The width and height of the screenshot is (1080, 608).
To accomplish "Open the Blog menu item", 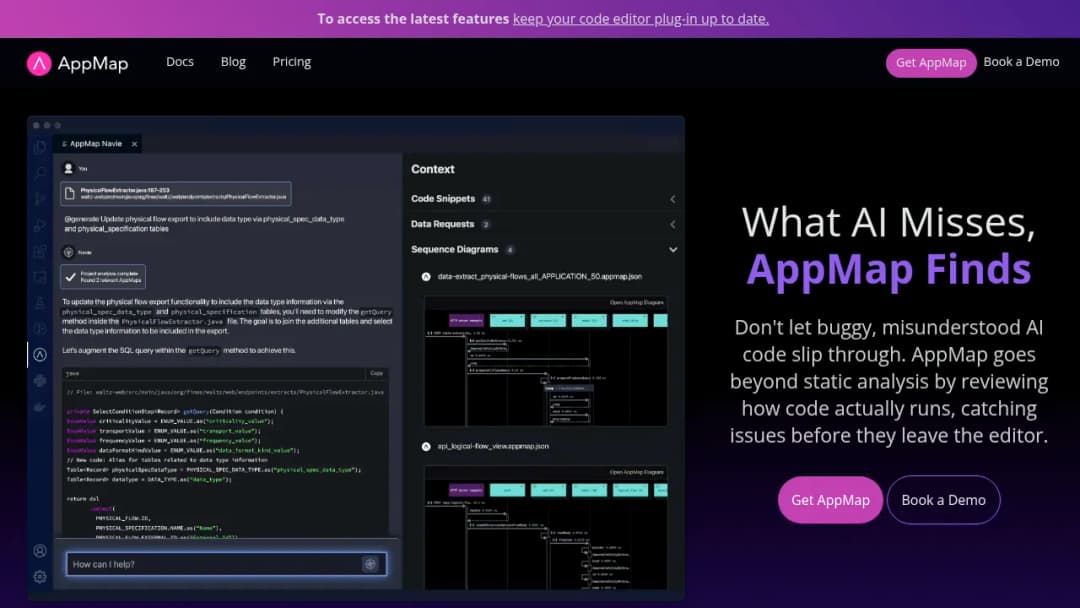I will click(233, 61).
